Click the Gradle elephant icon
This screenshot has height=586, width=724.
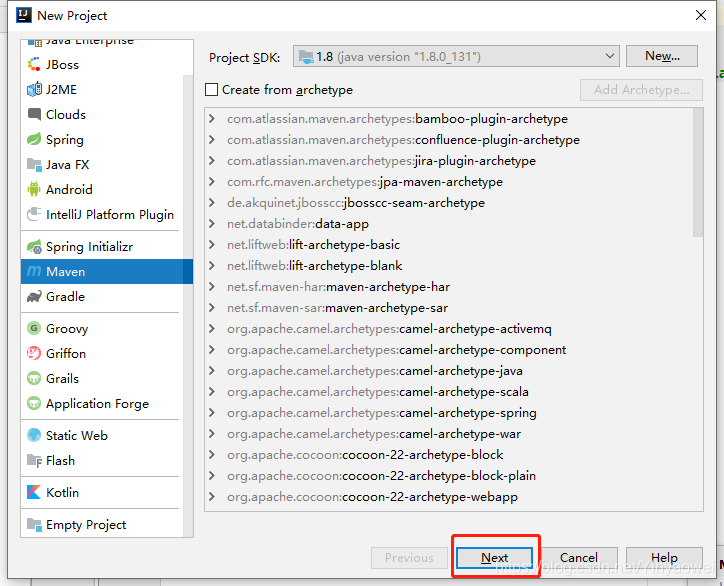click(34, 296)
